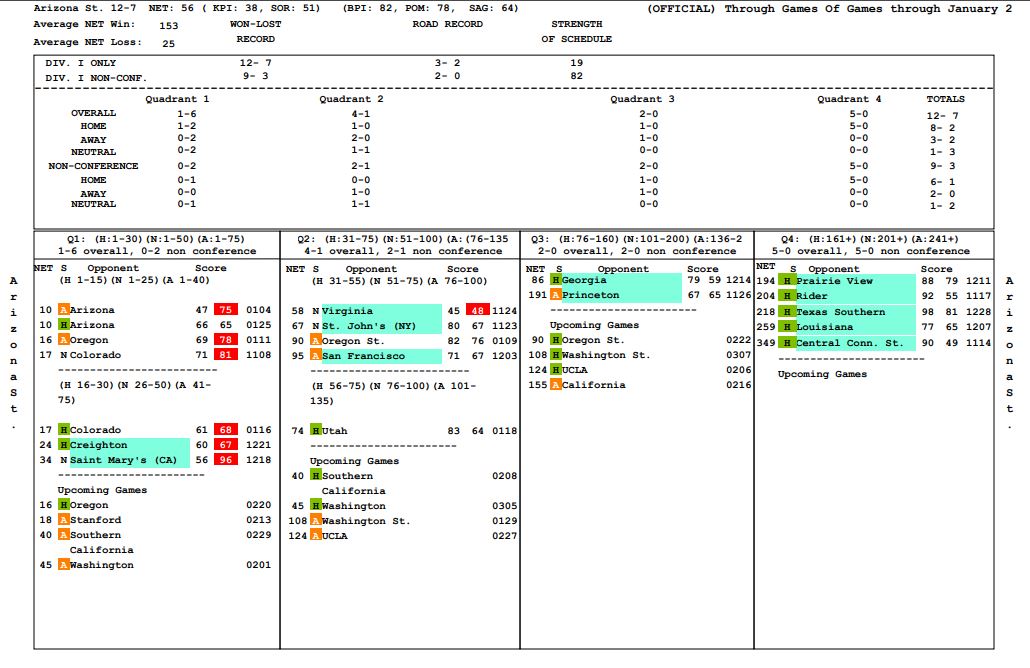The width and height of the screenshot is (1030, 668).
Task: Click the TOTALS column heading
Action: pyautogui.click(x=945, y=100)
